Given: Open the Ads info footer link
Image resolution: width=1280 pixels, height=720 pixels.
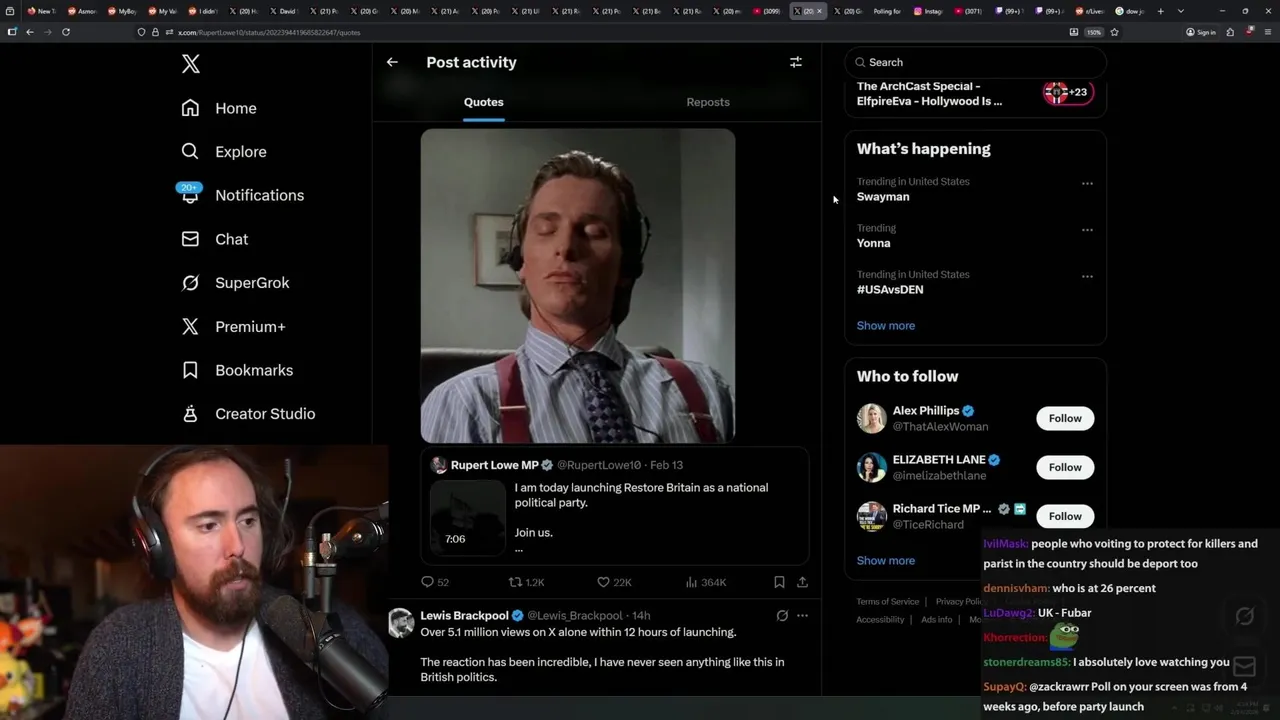Looking at the screenshot, I should [x=937, y=620].
